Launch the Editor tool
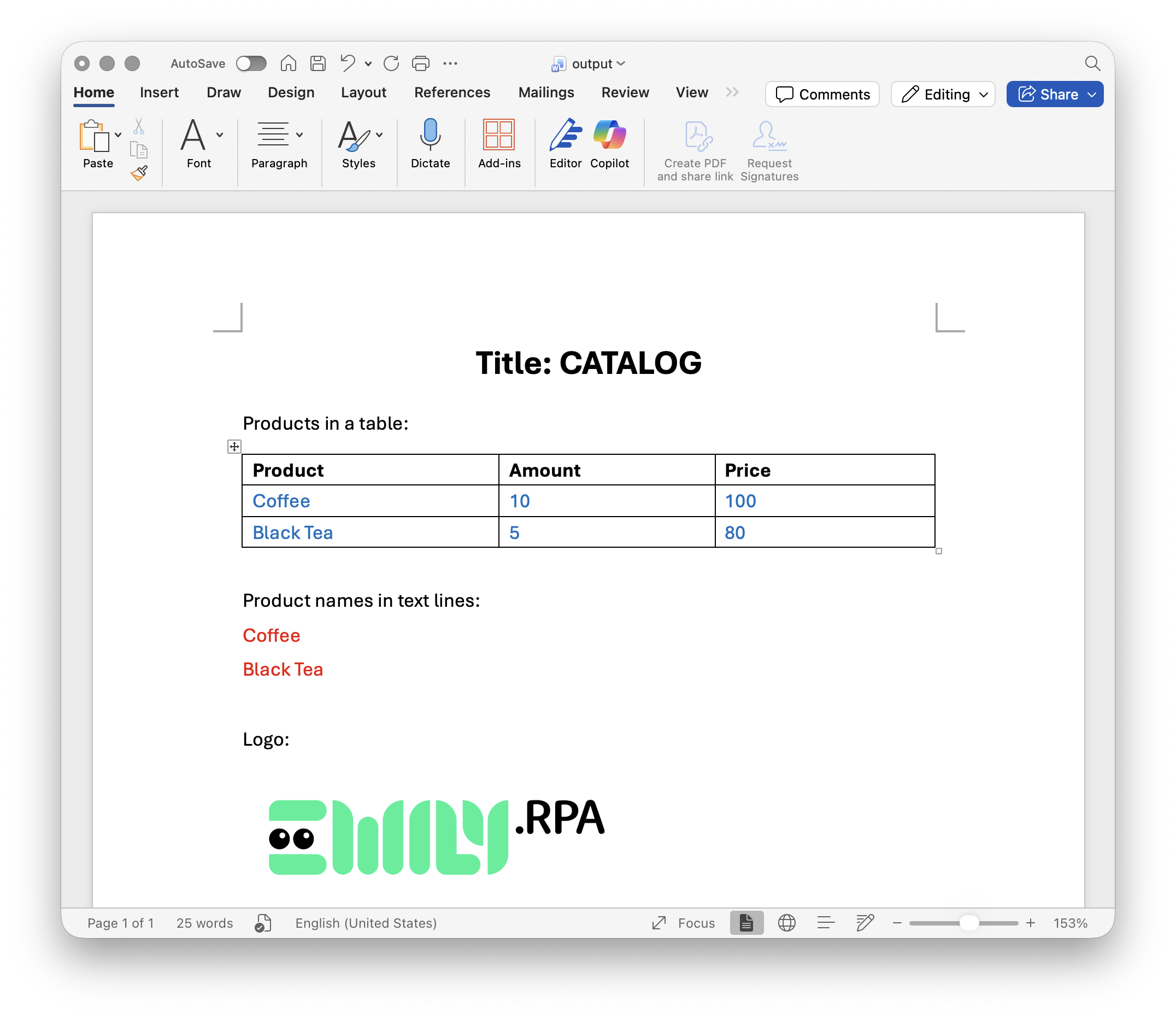This screenshot has height=1019, width=1176. [565, 135]
